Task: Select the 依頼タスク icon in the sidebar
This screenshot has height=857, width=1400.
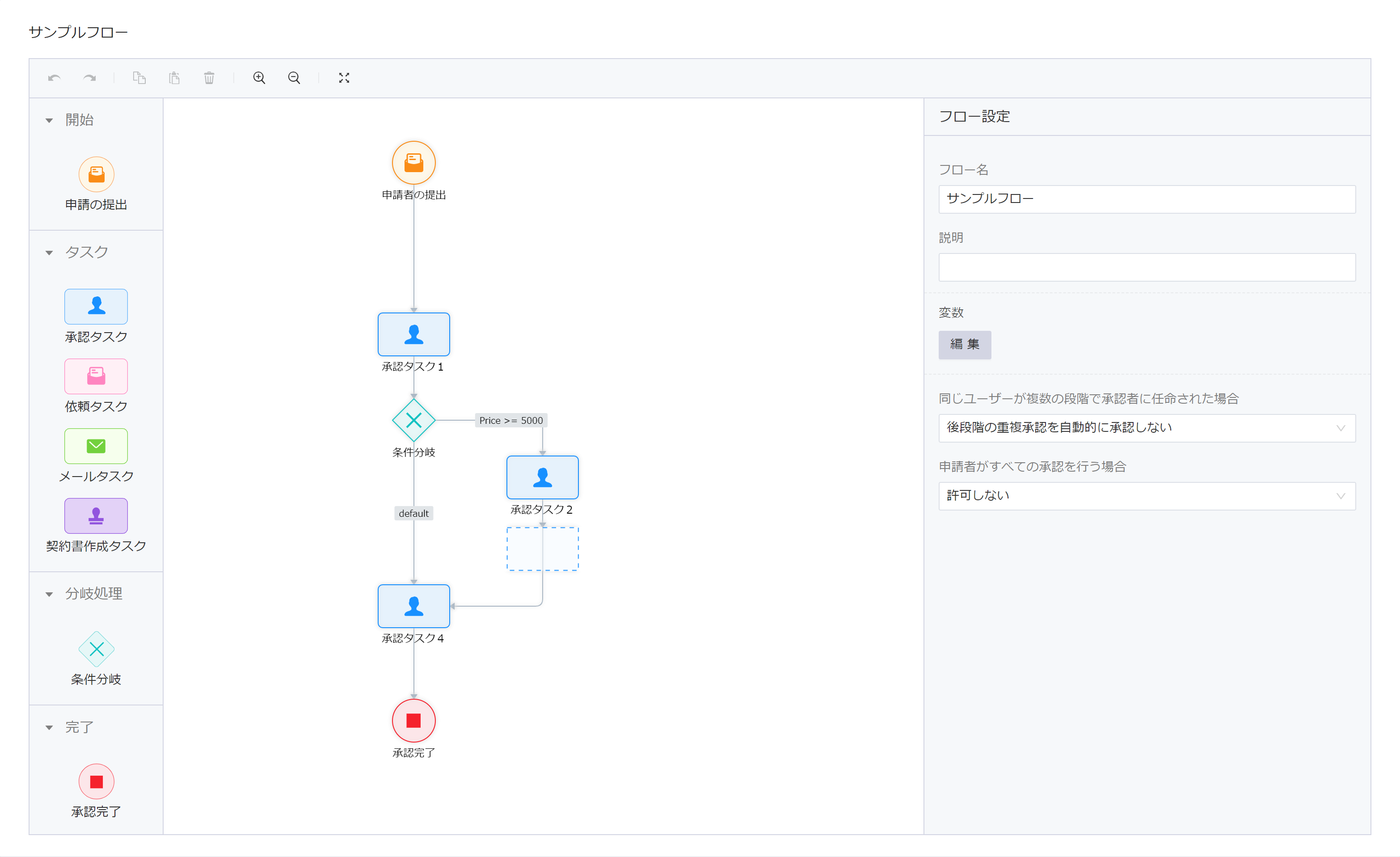Action: click(x=96, y=376)
